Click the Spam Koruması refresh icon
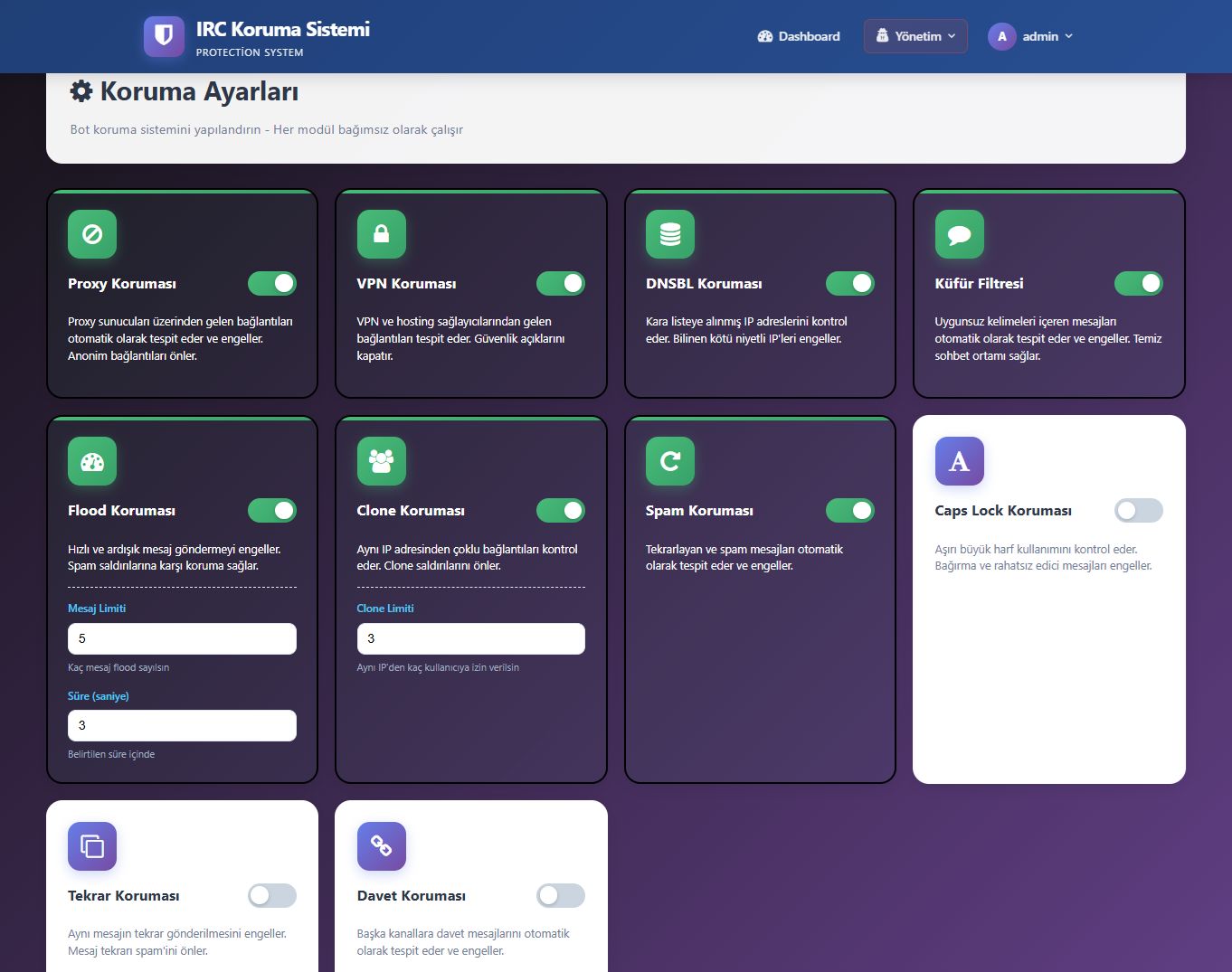This screenshot has height=972, width=1232. 670,461
